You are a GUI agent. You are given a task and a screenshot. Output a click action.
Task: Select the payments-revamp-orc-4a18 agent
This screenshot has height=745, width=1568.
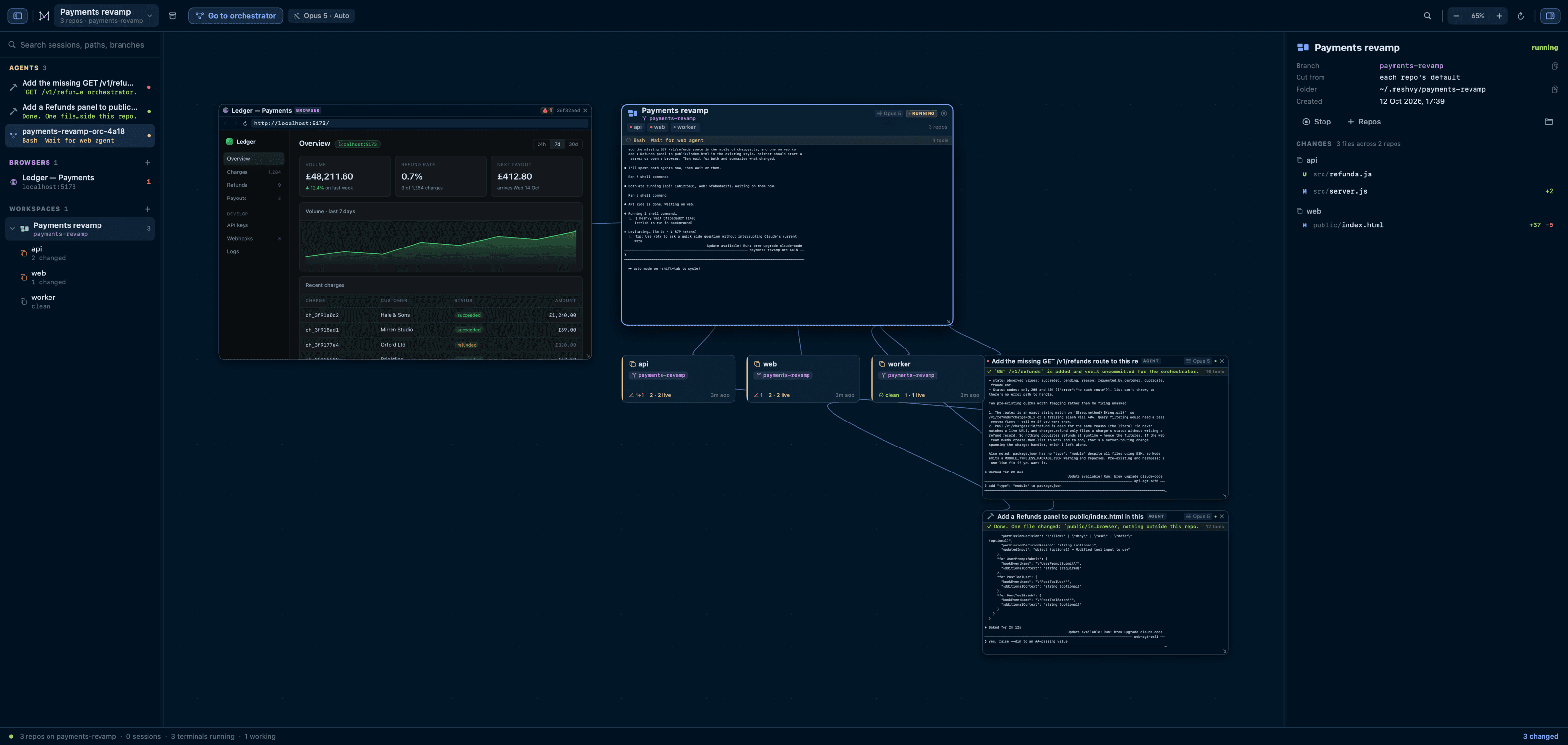point(80,135)
